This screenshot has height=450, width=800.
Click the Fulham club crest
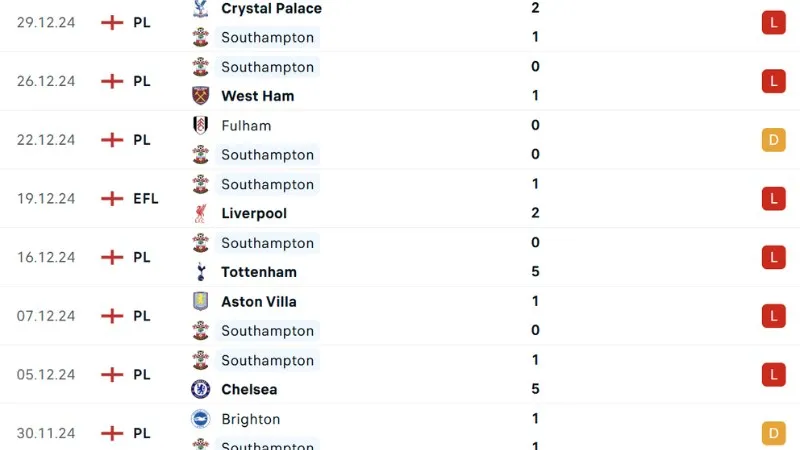201,125
